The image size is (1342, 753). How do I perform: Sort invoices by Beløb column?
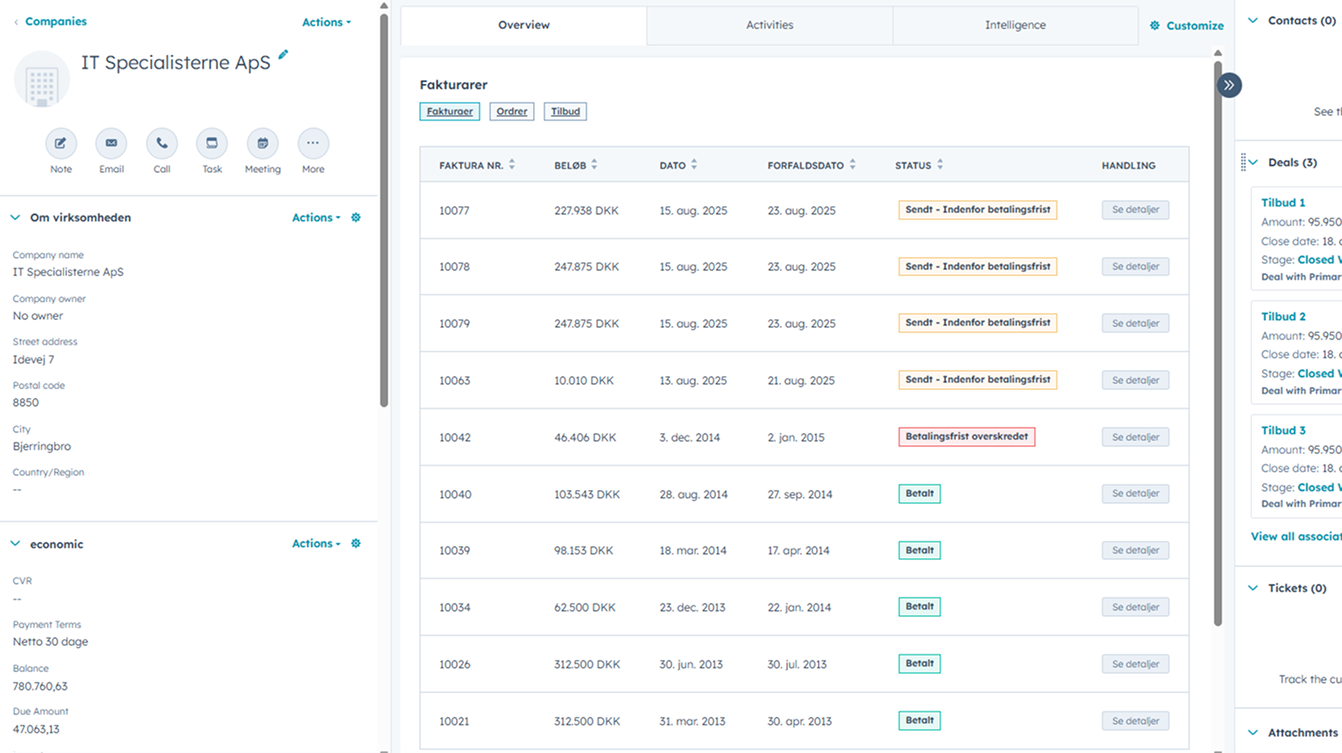(x=594, y=165)
